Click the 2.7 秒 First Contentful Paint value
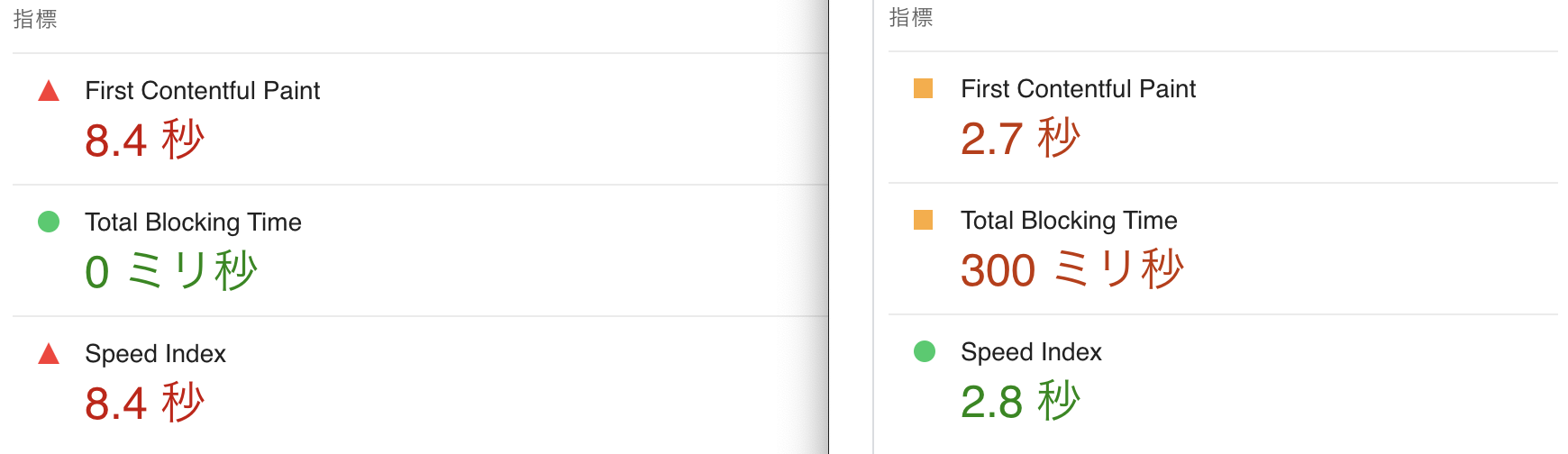 pos(1019,139)
